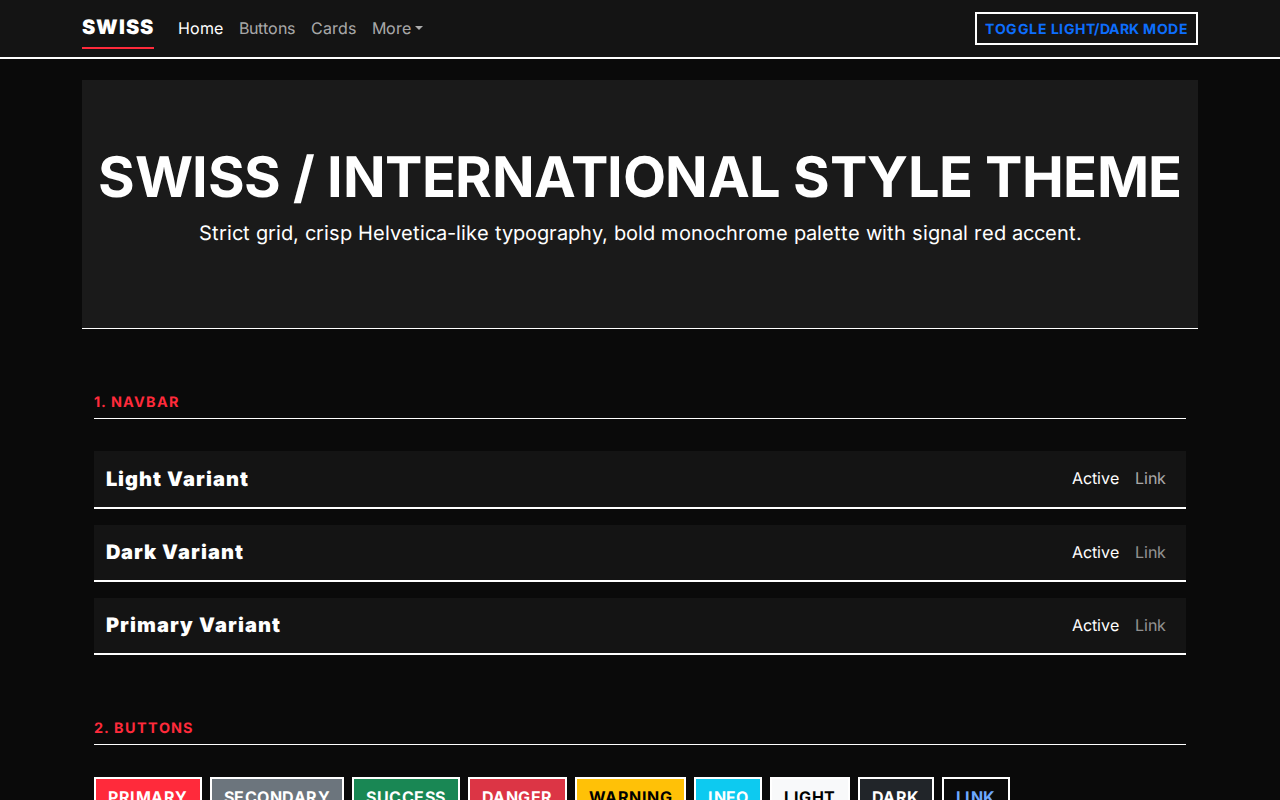Click the "Swiss / International Style Theme" title

point(640,177)
